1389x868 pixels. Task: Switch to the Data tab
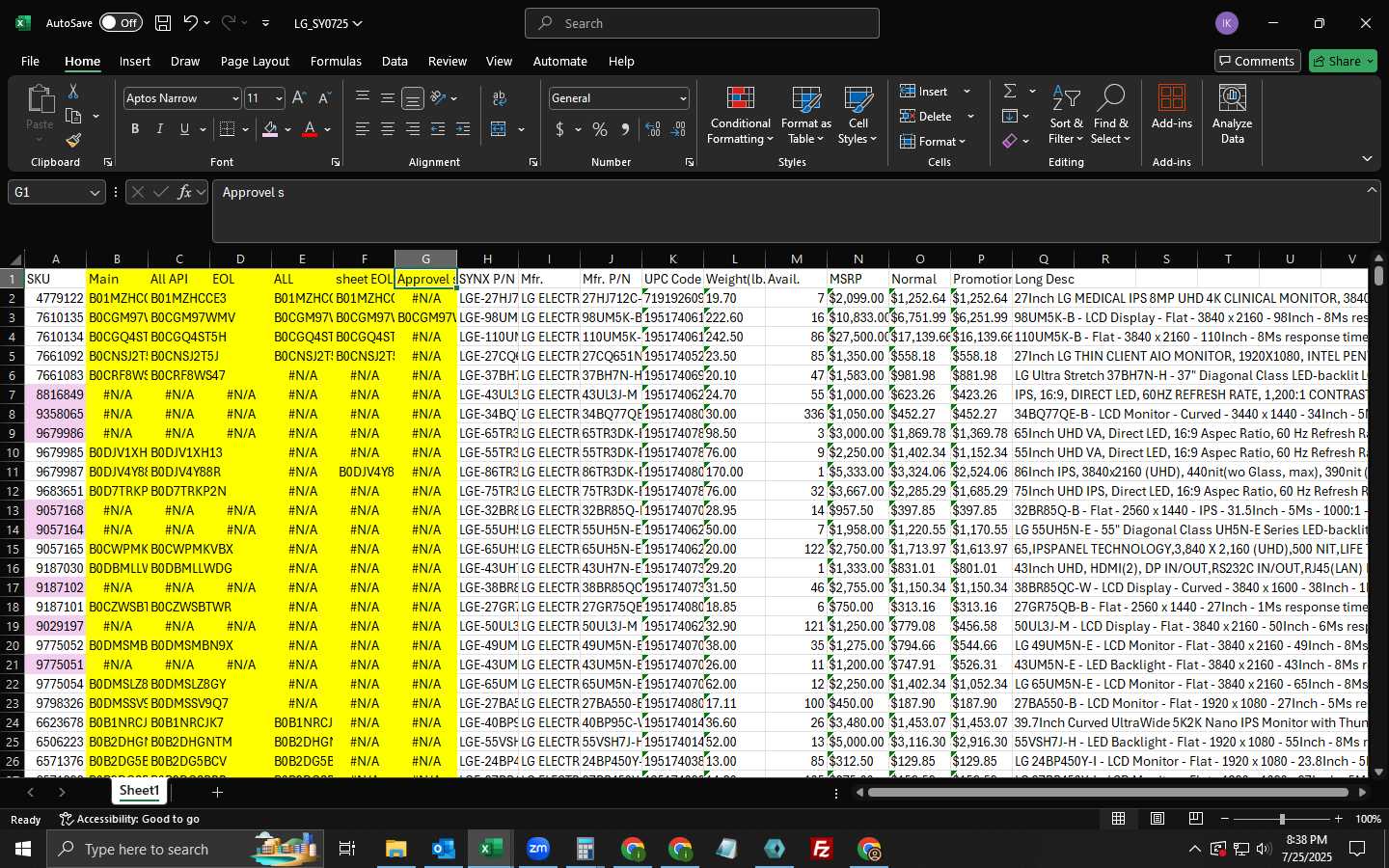coord(395,61)
